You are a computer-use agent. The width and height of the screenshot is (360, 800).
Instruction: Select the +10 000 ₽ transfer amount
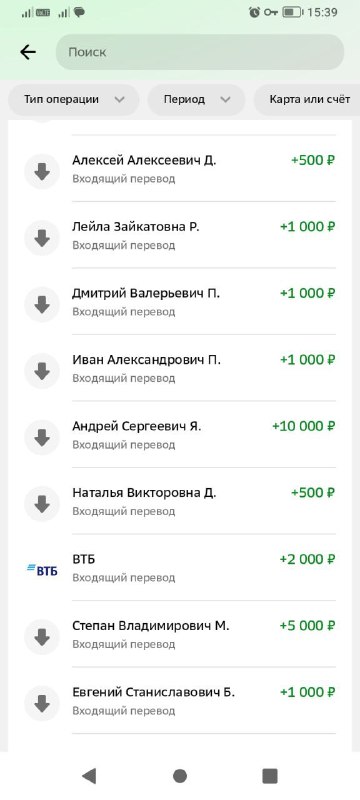click(303, 426)
